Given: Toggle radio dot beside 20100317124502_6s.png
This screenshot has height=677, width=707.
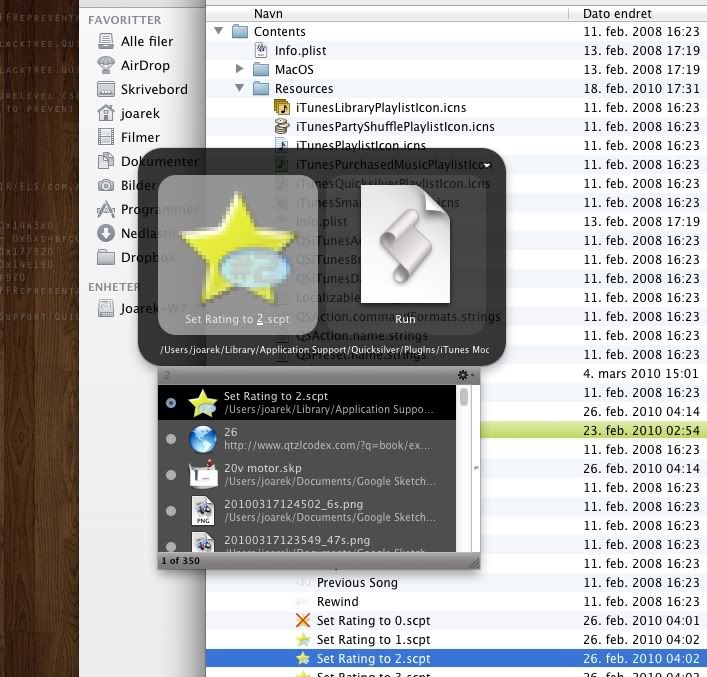Looking at the screenshot, I should [x=171, y=511].
